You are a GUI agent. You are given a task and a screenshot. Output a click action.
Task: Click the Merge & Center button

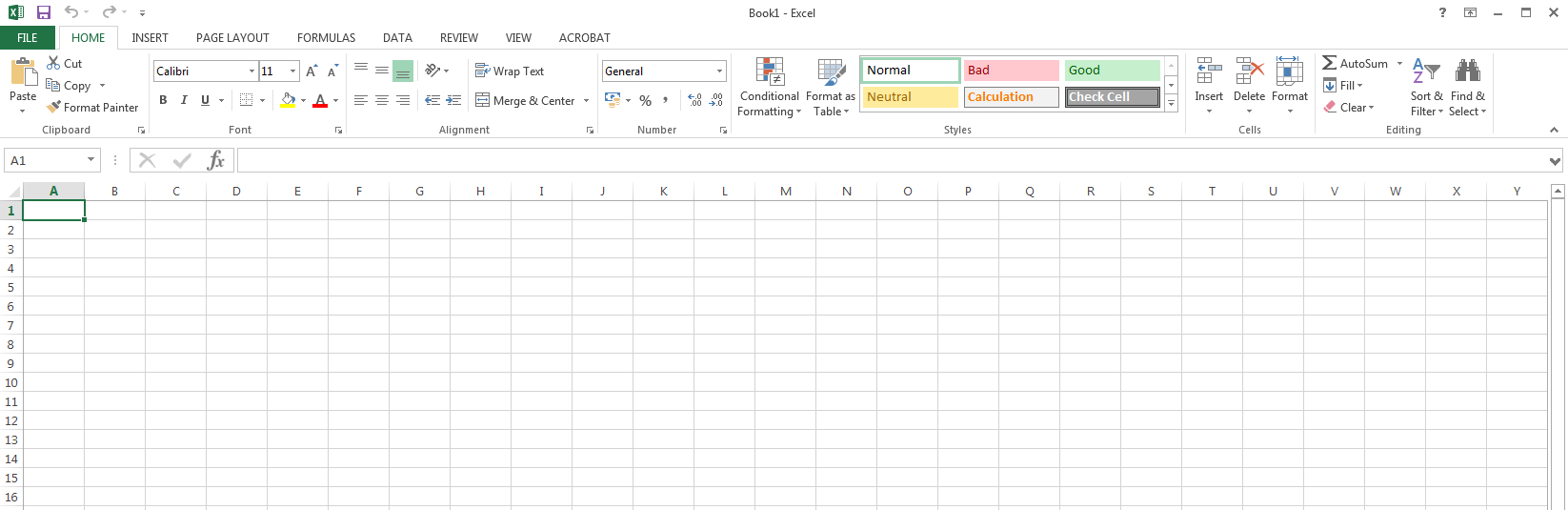[525, 100]
